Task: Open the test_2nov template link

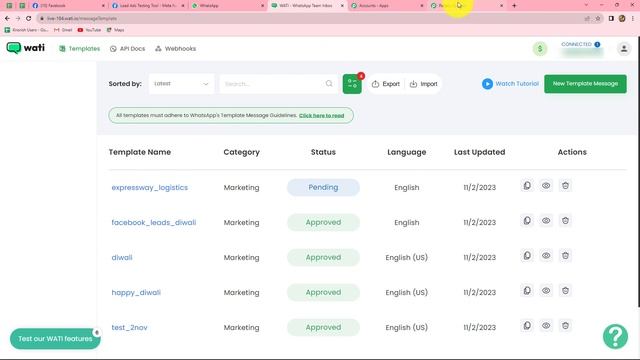Action: coord(129,327)
